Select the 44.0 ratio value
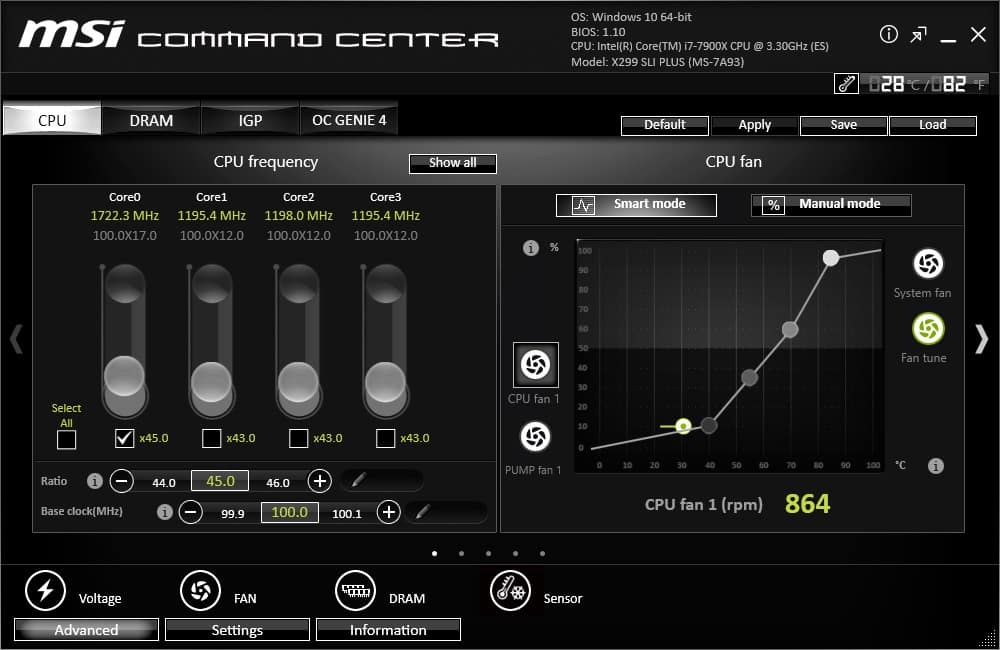The image size is (1000, 650). [164, 483]
